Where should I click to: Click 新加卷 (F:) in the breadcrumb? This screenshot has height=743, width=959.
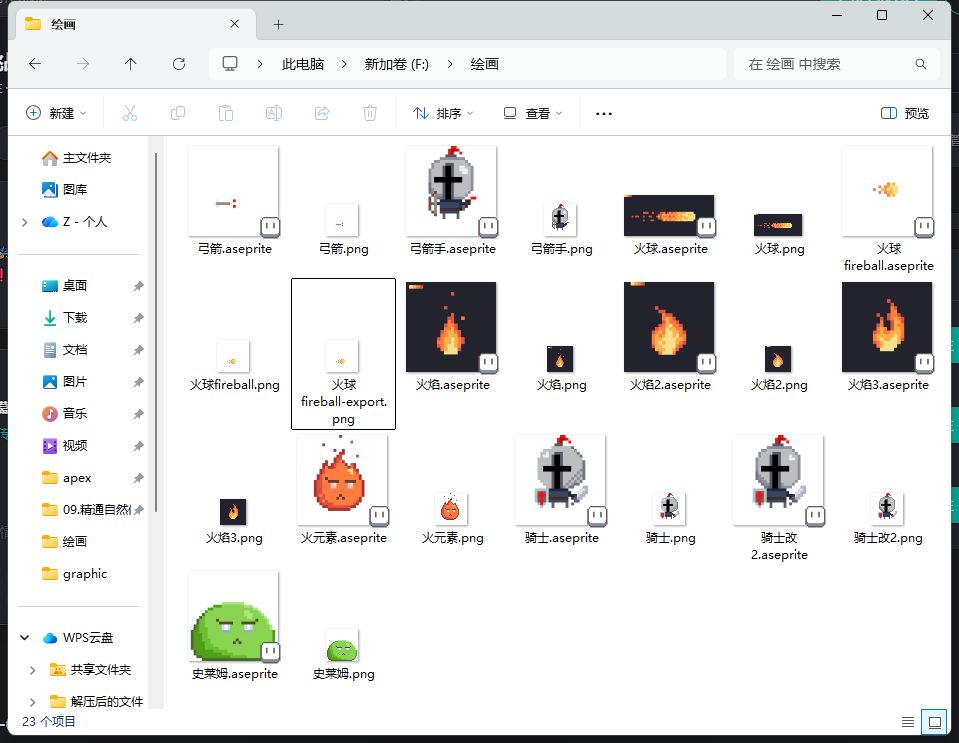(396, 64)
